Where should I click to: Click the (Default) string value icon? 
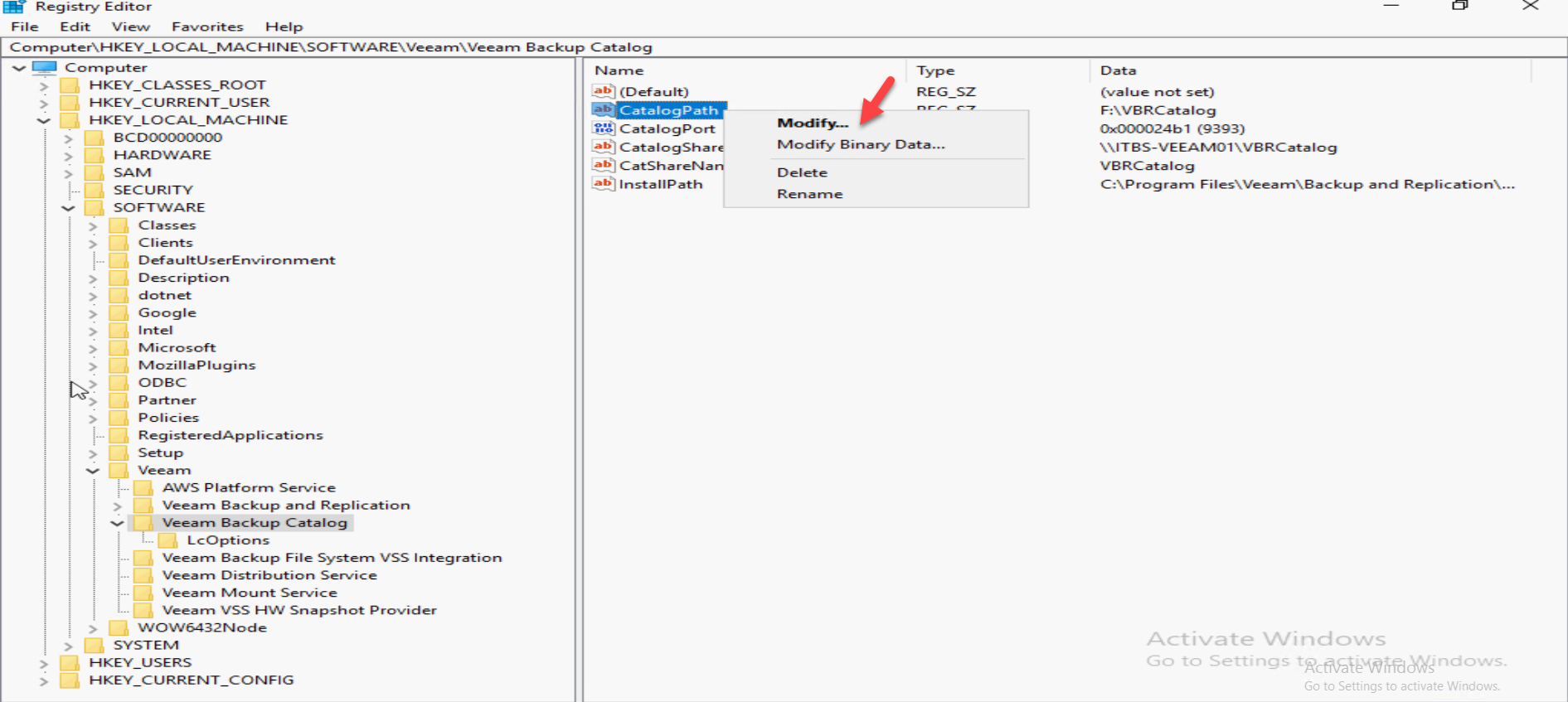(x=603, y=91)
